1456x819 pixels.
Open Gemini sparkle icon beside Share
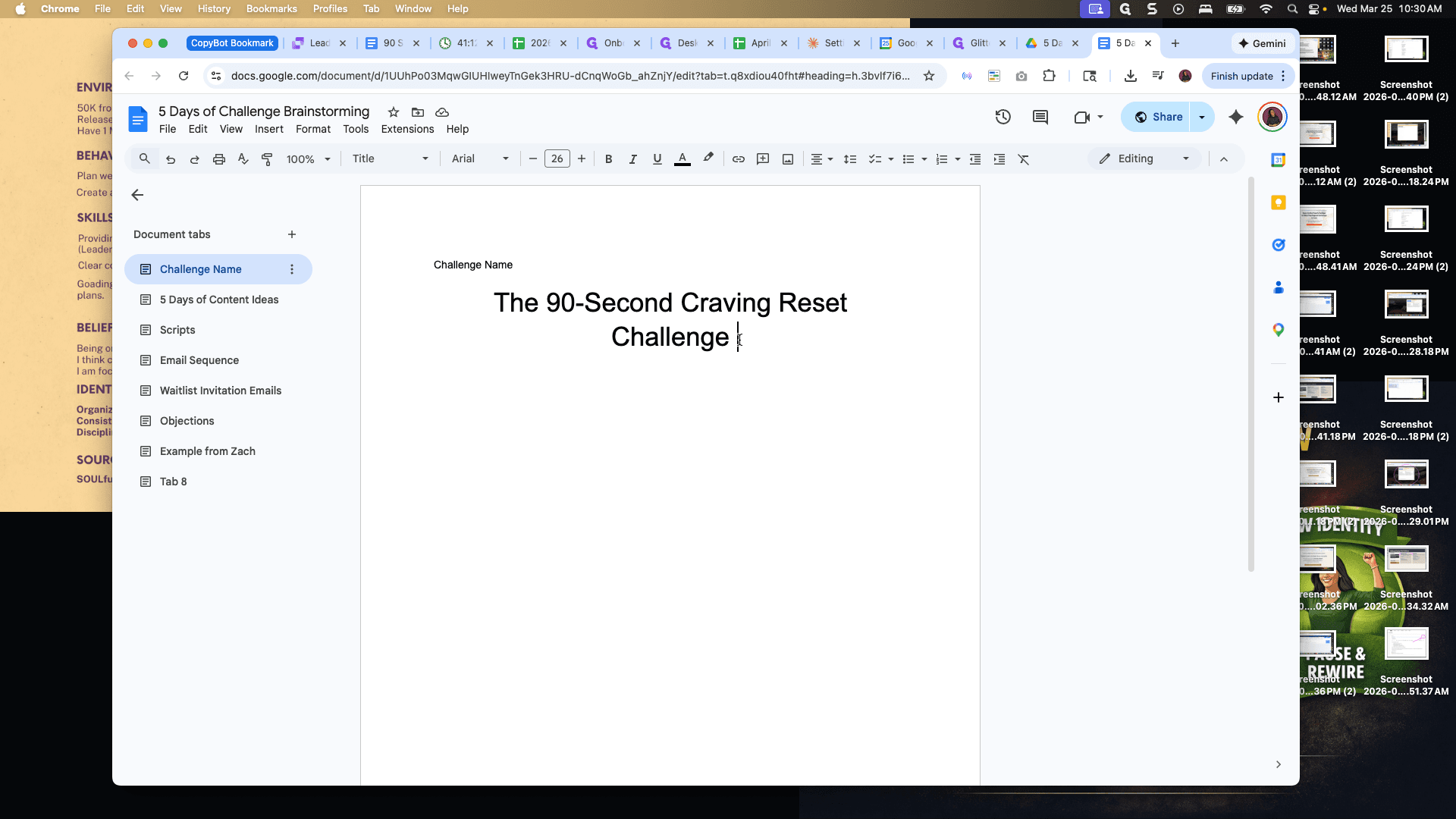click(x=1236, y=117)
